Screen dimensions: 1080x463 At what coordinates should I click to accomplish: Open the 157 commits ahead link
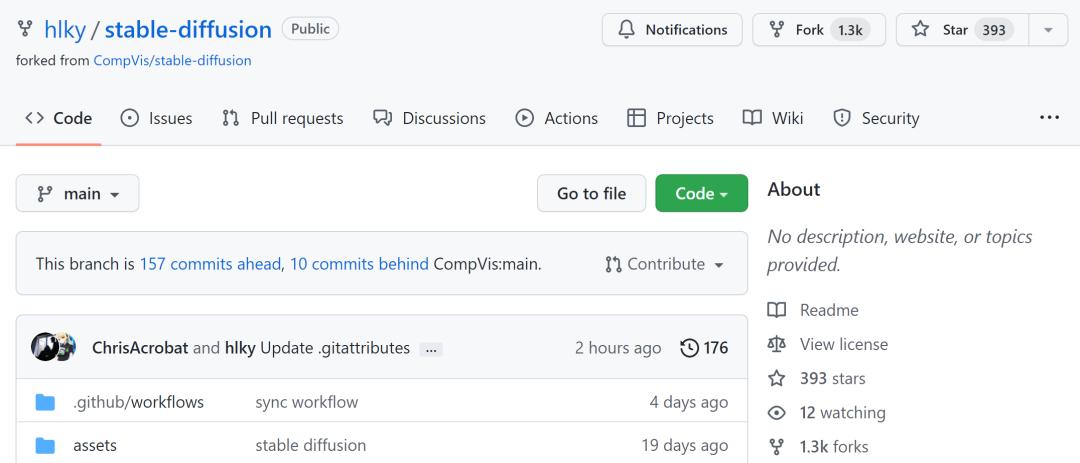[210, 264]
